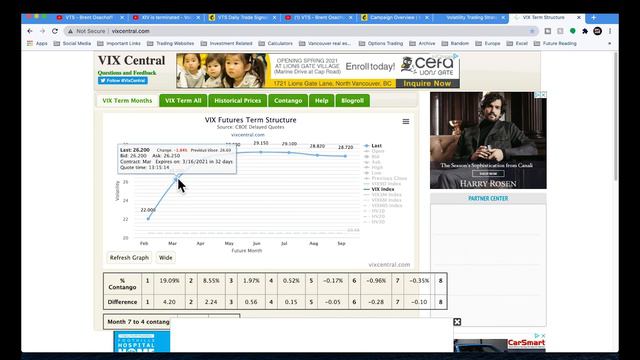
Task: Click the VIX Central site title
Action: coord(131,60)
